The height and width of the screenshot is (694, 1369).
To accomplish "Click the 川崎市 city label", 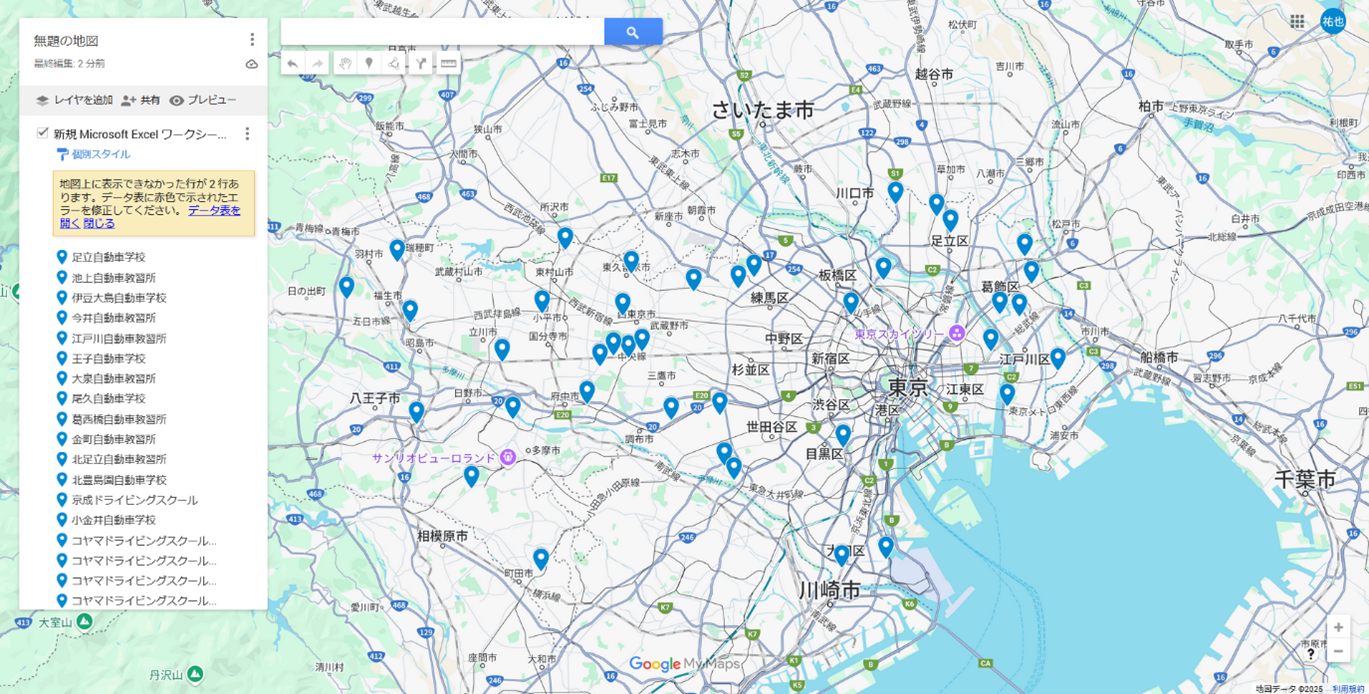I will [x=830, y=590].
